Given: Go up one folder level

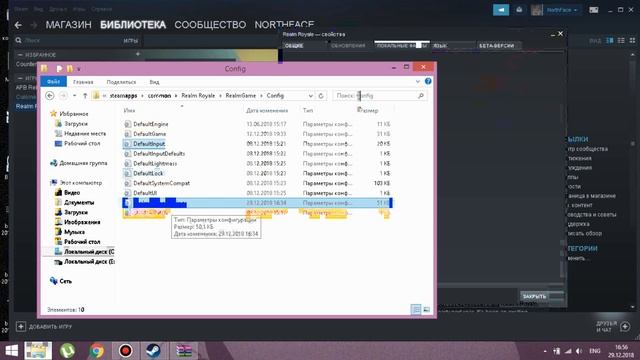Looking at the screenshot, I should point(85,96).
